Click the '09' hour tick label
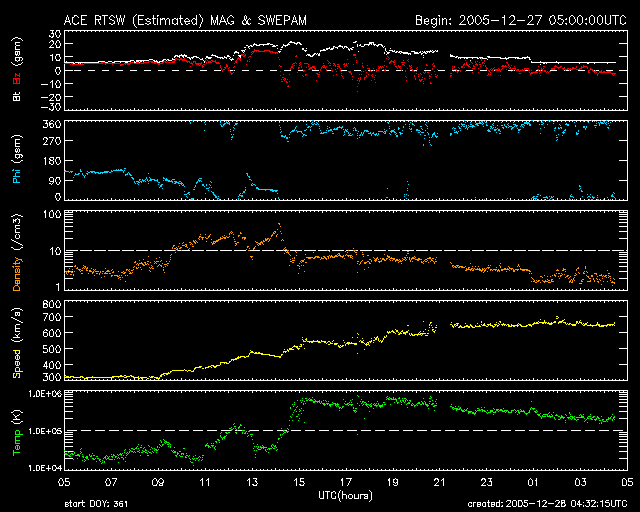Viewport: 640px width, 512px height. pyautogui.click(x=158, y=482)
